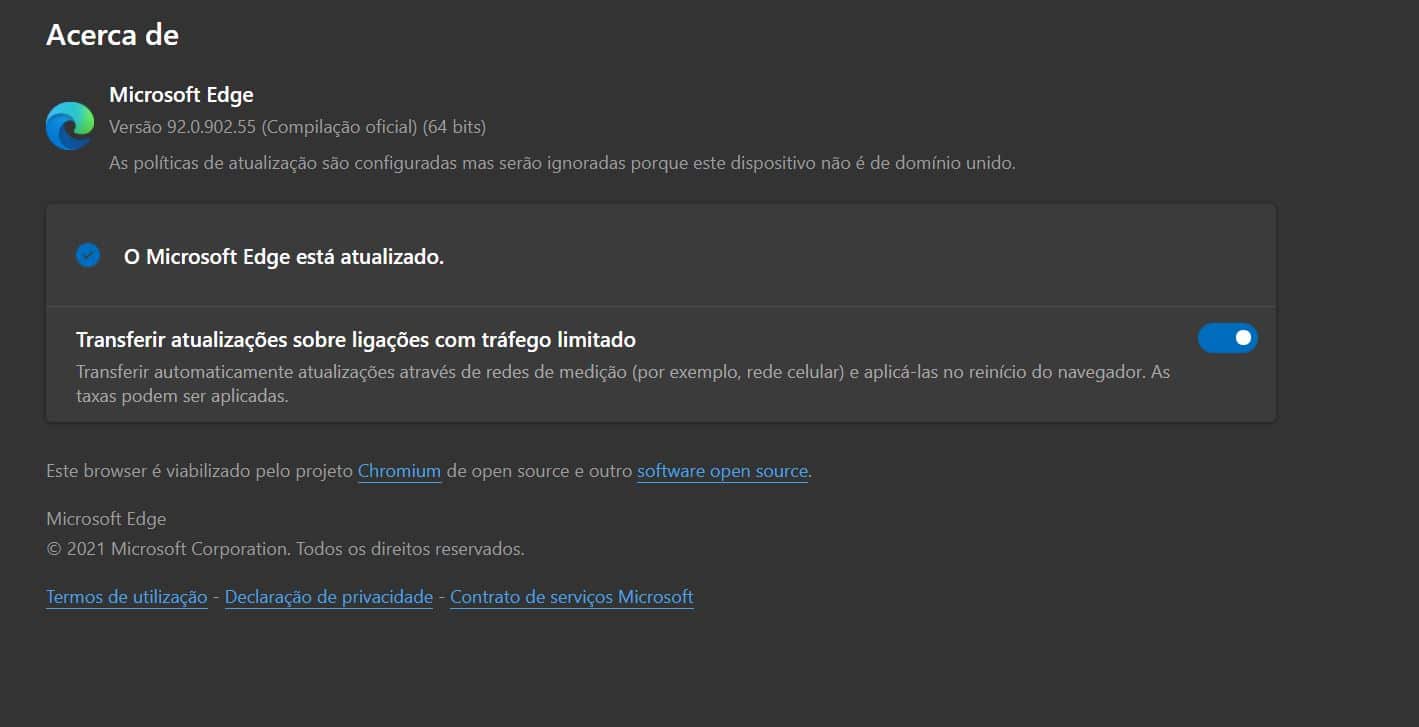Image resolution: width=1419 pixels, height=727 pixels.
Task: Click 'Este browser é viabilizado' sentence
Action: coord(200,471)
